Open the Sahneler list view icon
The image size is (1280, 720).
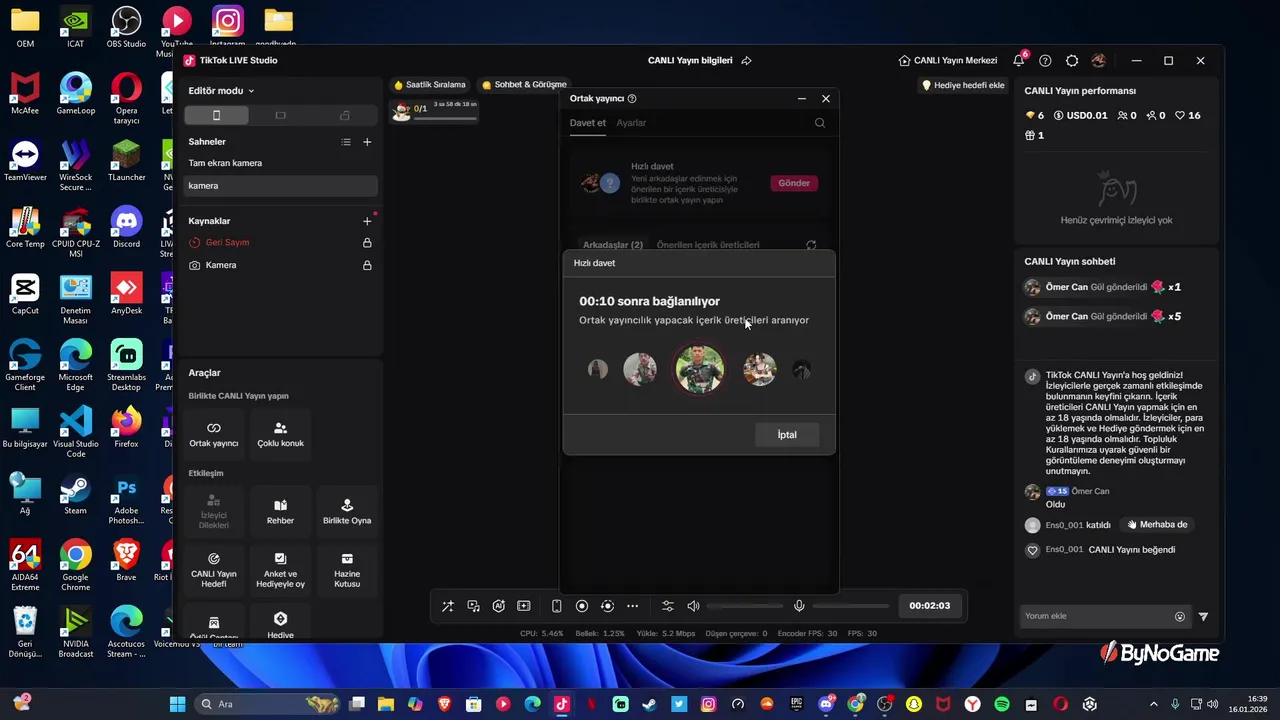point(346,142)
